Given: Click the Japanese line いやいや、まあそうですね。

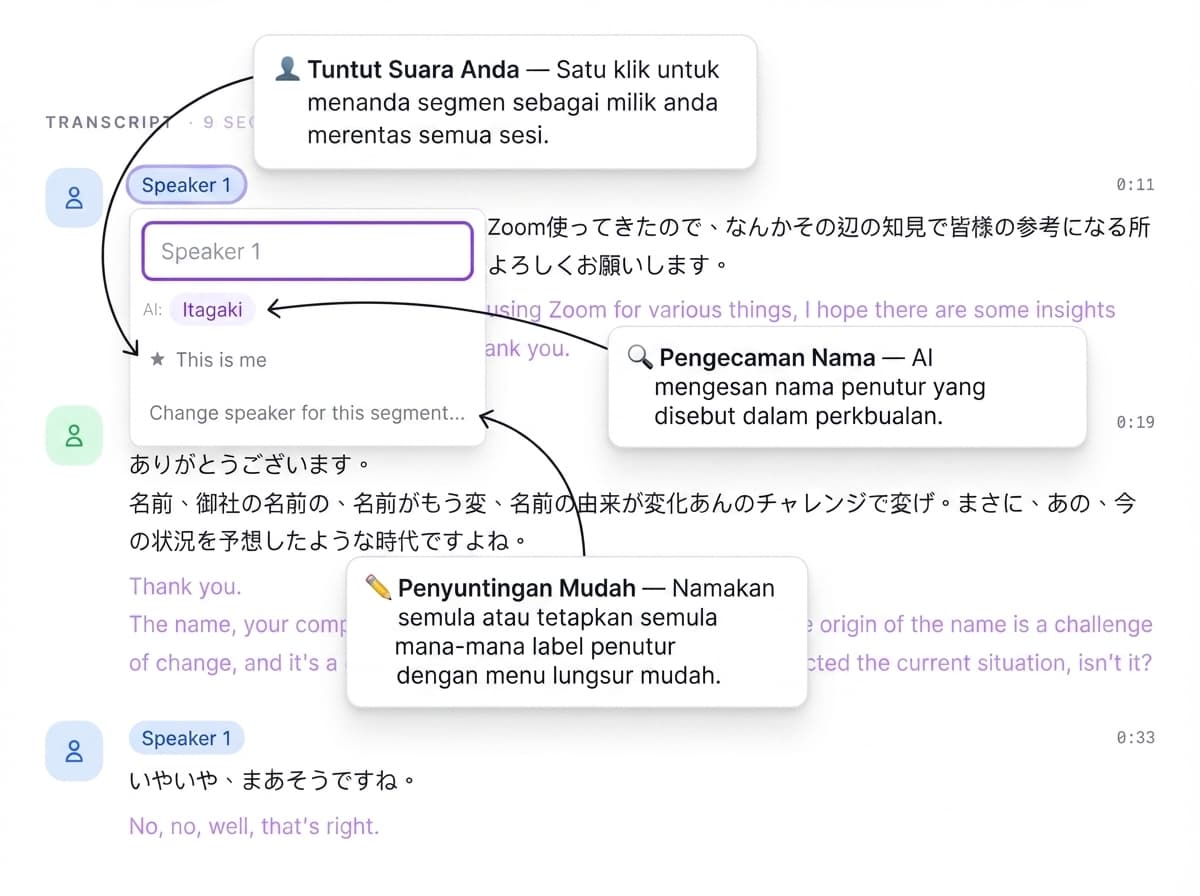Looking at the screenshot, I should tap(272, 781).
